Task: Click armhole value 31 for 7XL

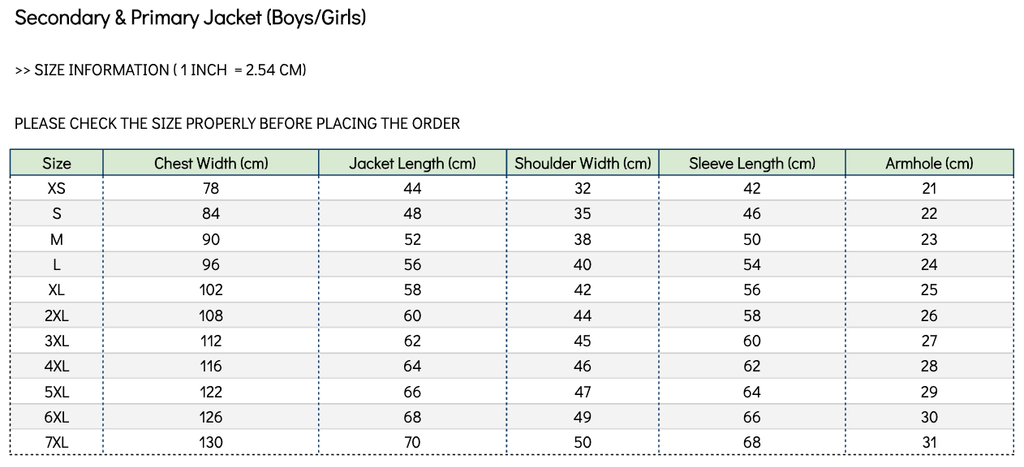Action: 929,442
